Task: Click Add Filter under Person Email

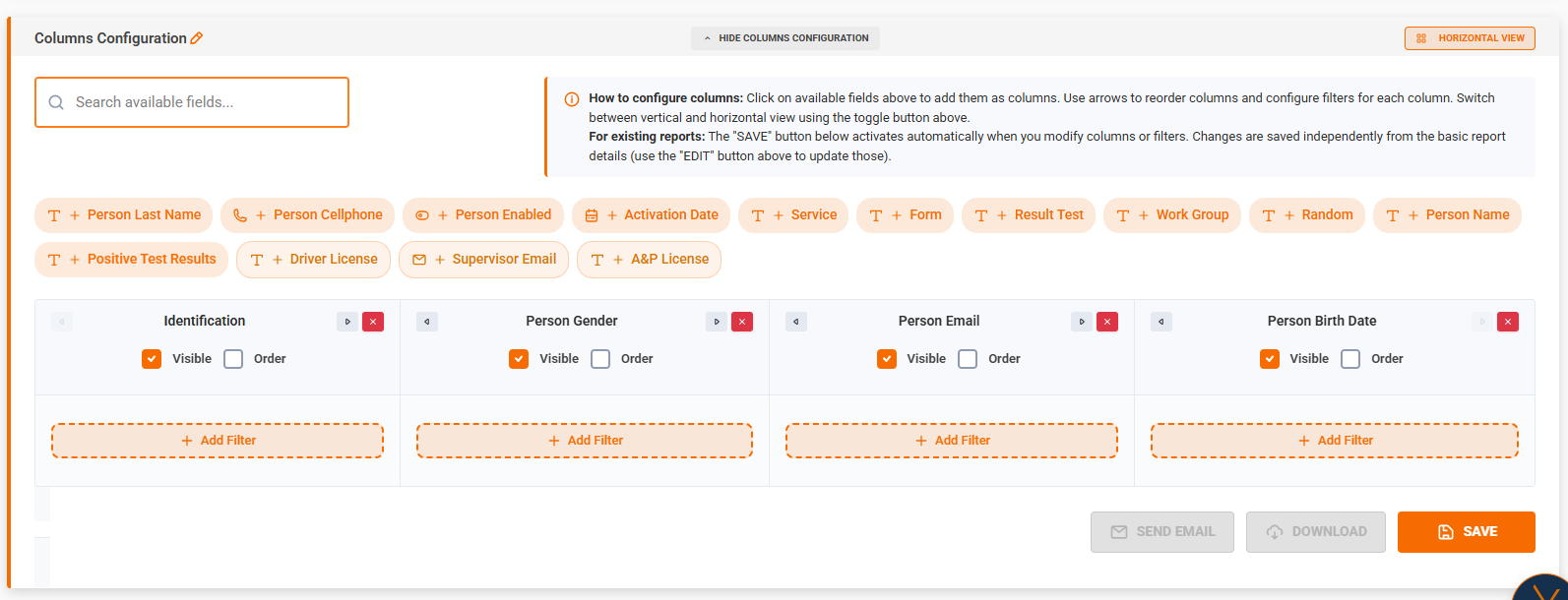Action: [952, 441]
